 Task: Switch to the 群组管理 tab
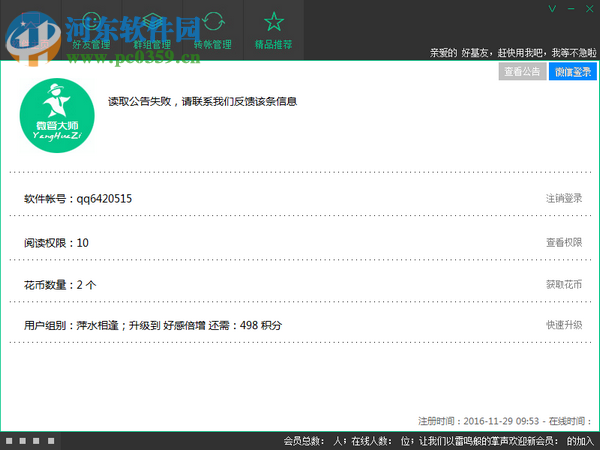(x=152, y=30)
